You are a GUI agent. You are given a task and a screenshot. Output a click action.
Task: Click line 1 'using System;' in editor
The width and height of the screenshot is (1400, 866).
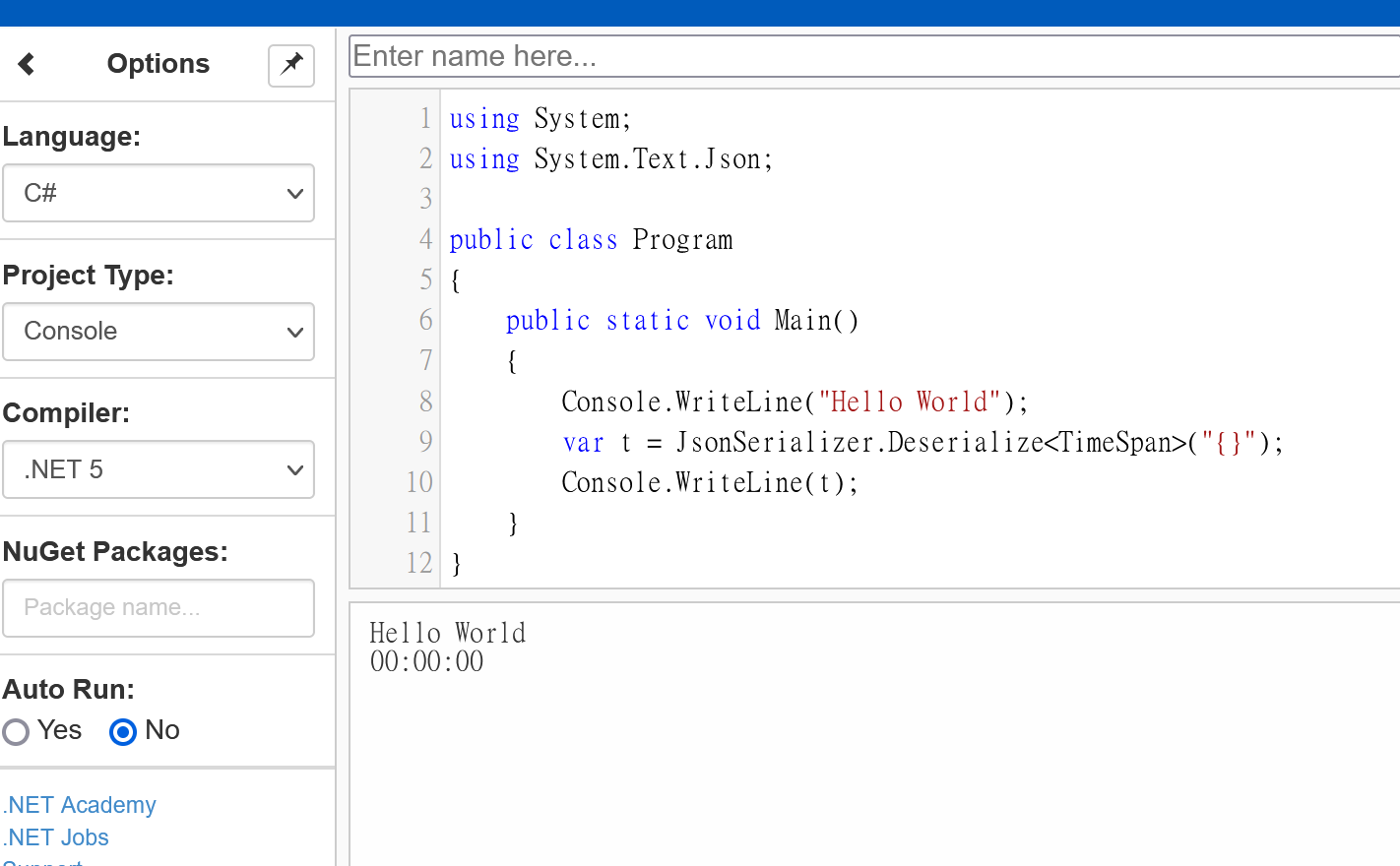(x=541, y=119)
